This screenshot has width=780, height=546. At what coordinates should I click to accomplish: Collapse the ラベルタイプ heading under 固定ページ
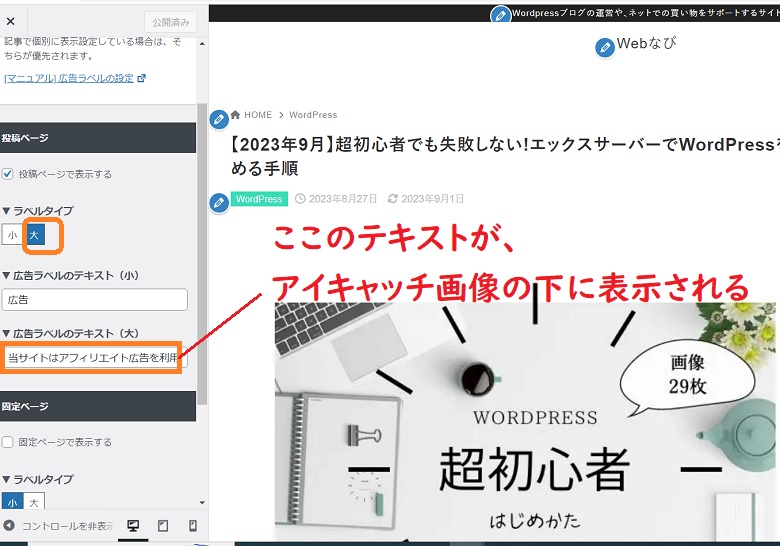coord(38,479)
